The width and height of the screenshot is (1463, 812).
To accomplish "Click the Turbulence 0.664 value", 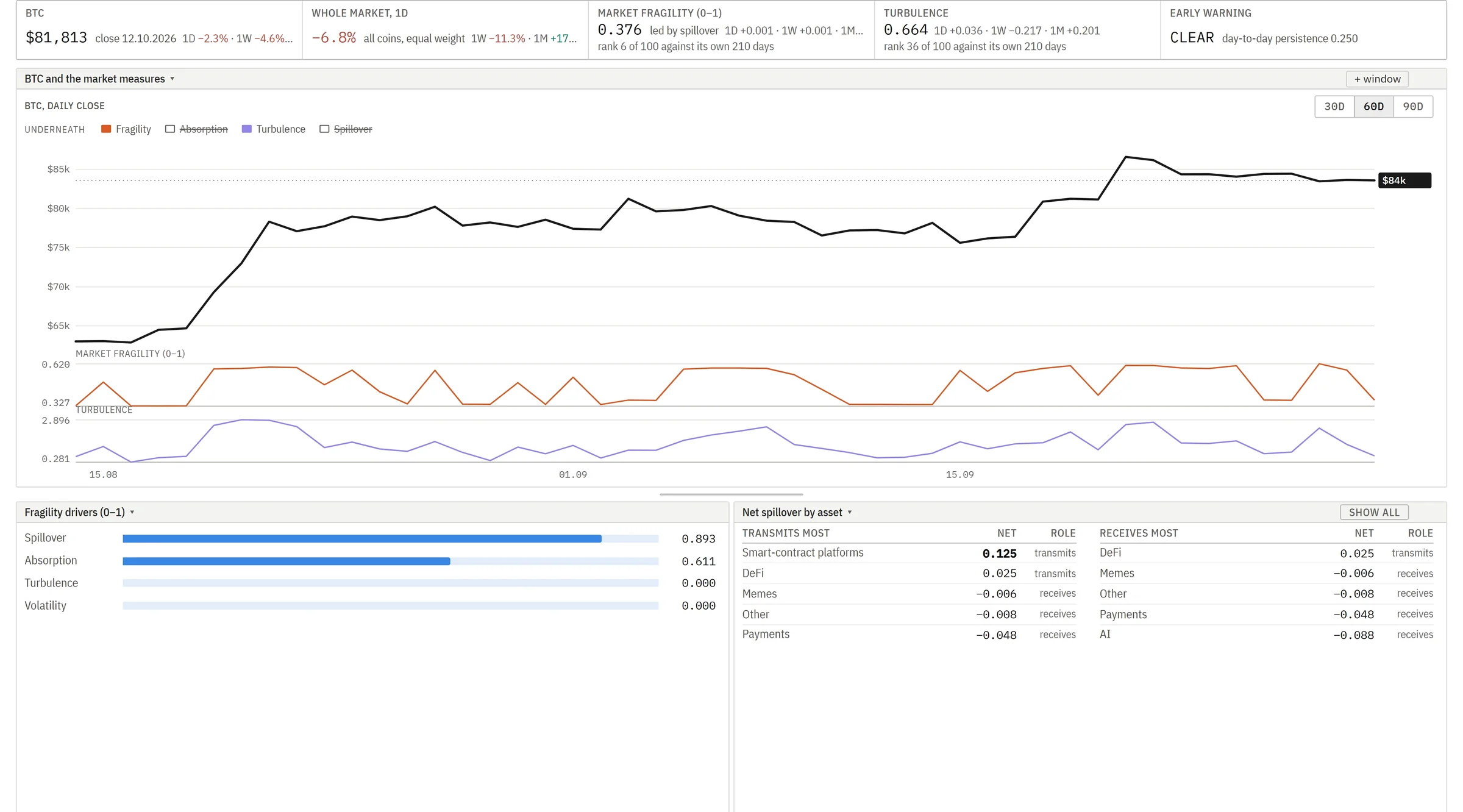I will [906, 30].
